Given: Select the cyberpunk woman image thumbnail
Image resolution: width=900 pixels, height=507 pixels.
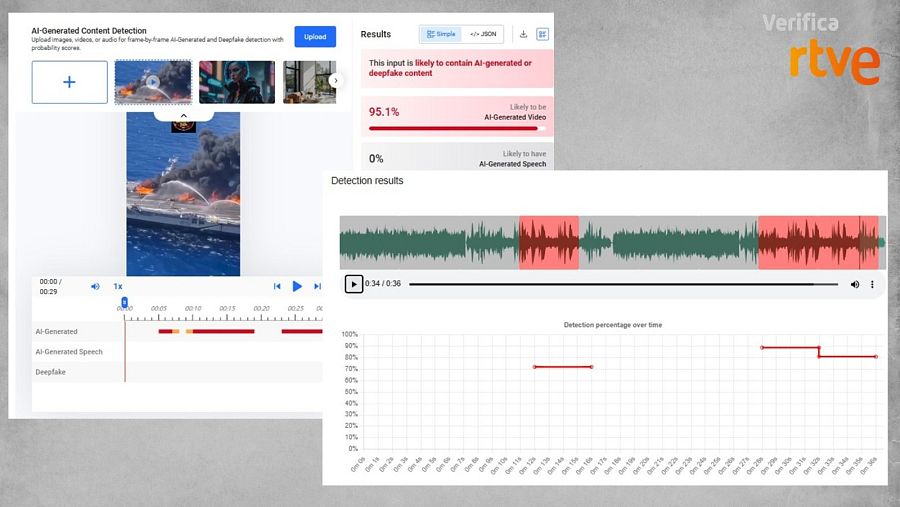Looking at the screenshot, I should tap(236, 82).
